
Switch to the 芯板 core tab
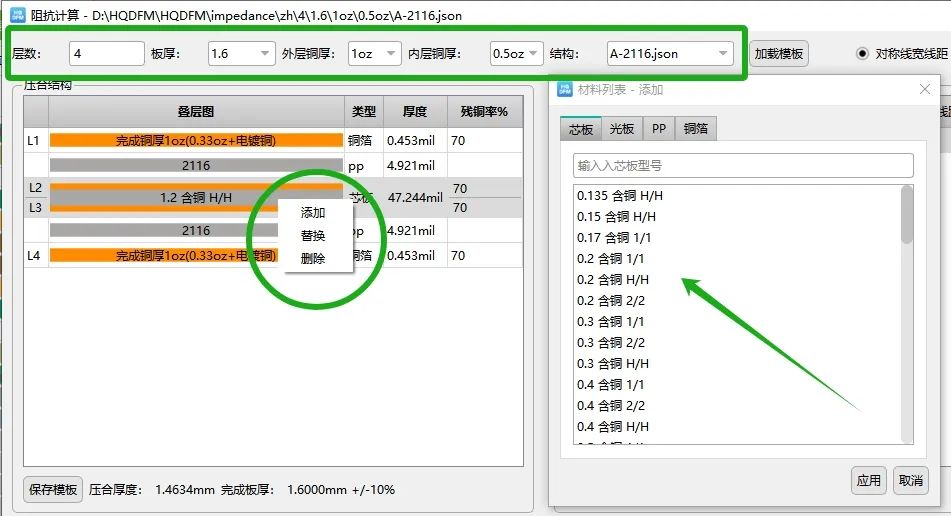point(580,129)
